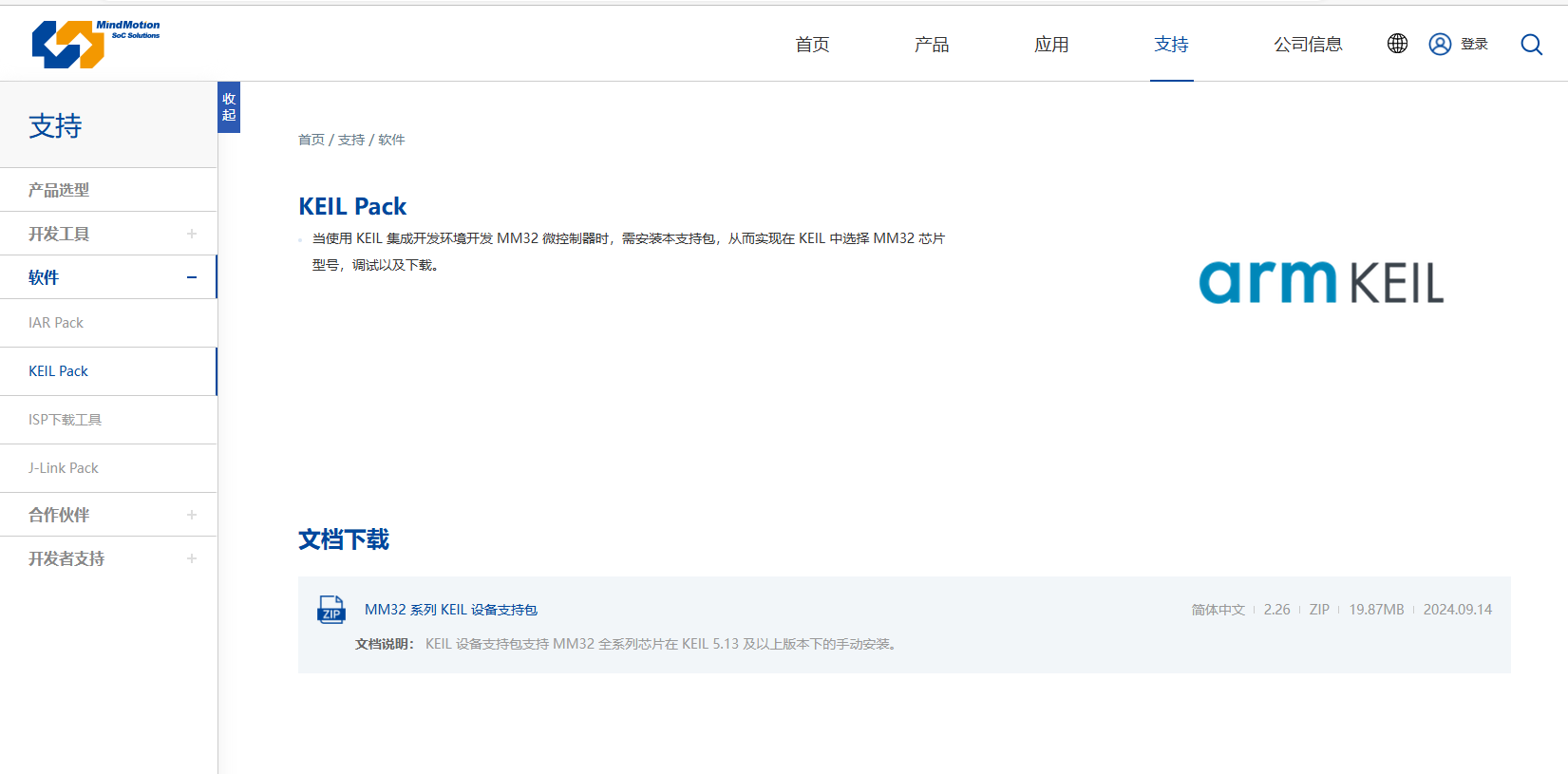Viewport: 1568px width, 774px height.
Task: Expand the 合作伙伴 sidebar section
Action: tap(192, 515)
